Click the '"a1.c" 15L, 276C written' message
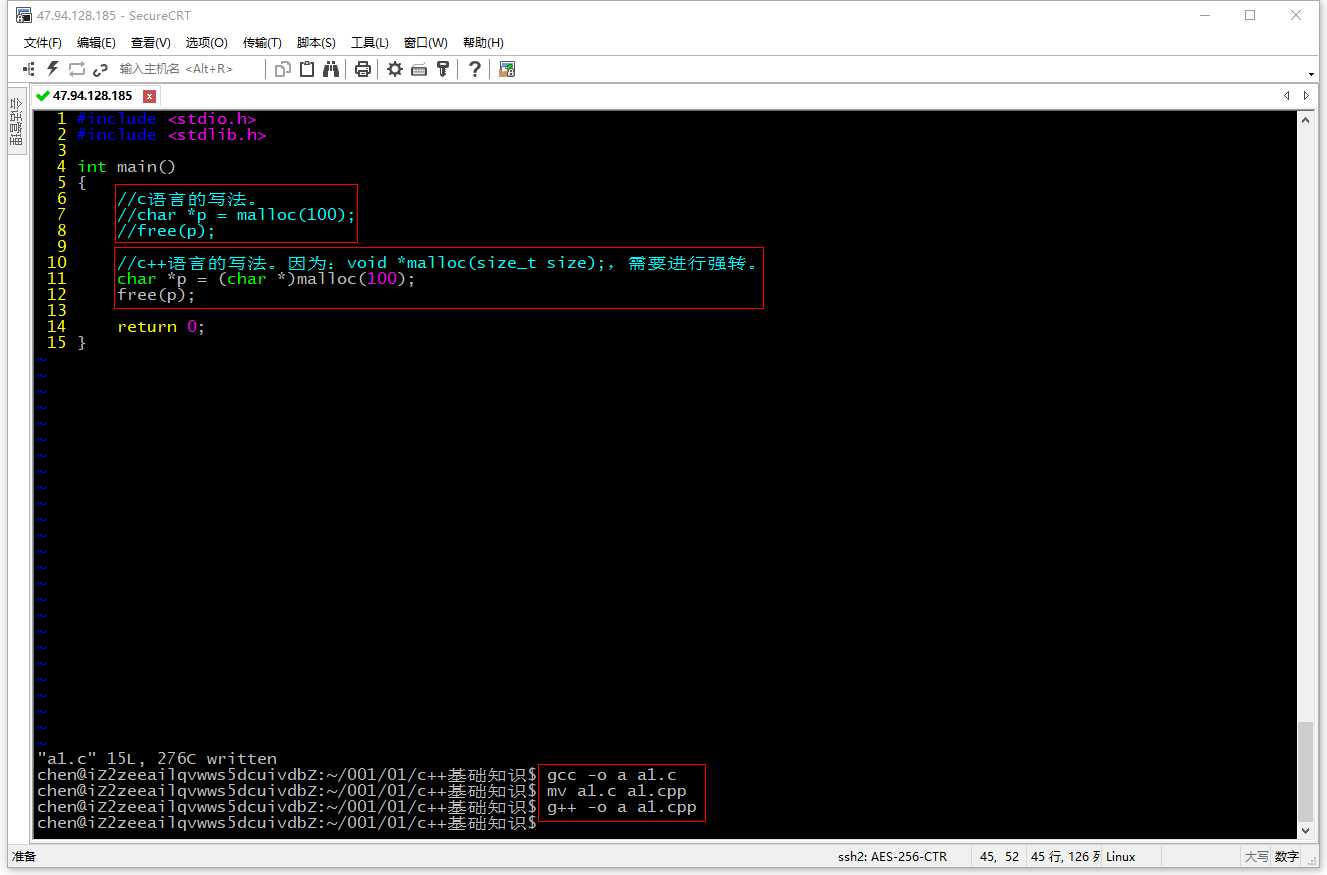Viewport: 1327px width, 875px height. (157, 759)
